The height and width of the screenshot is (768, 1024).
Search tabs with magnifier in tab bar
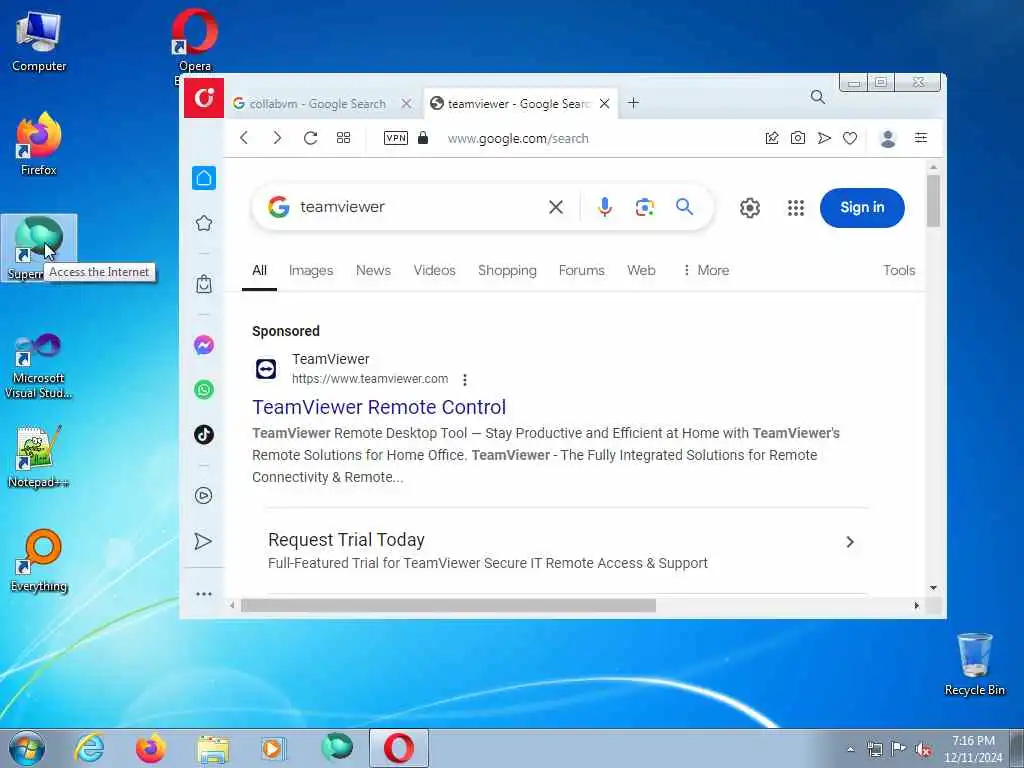[818, 97]
